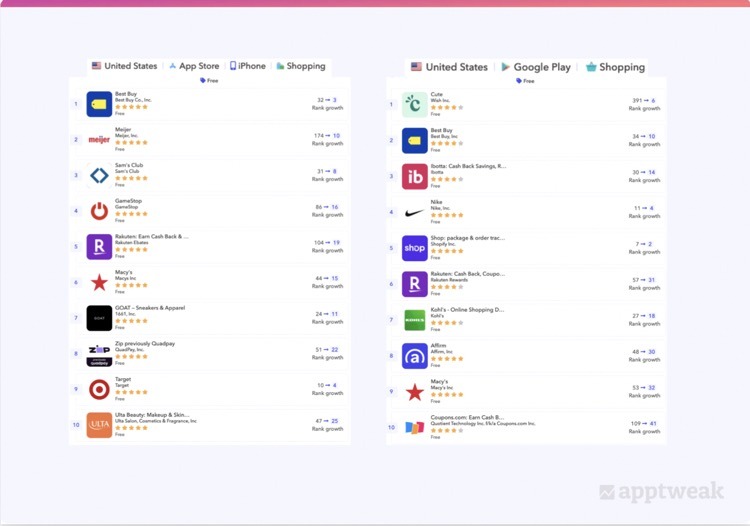Click Macy's star icon in App Store list
This screenshot has height=526, width=750.
pyautogui.click(x=99, y=283)
